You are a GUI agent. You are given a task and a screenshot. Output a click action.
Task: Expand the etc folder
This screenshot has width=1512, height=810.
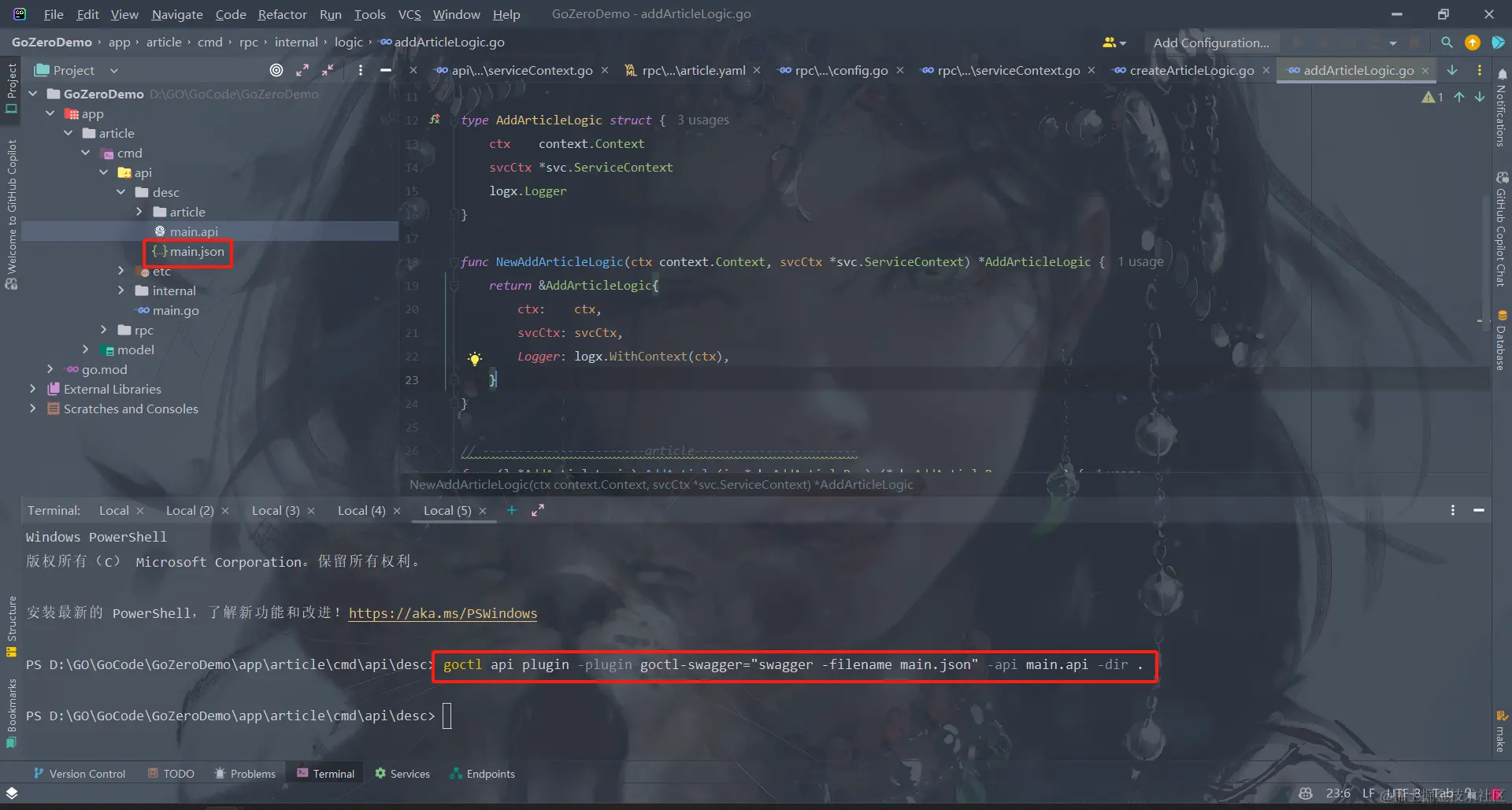pyautogui.click(x=120, y=271)
